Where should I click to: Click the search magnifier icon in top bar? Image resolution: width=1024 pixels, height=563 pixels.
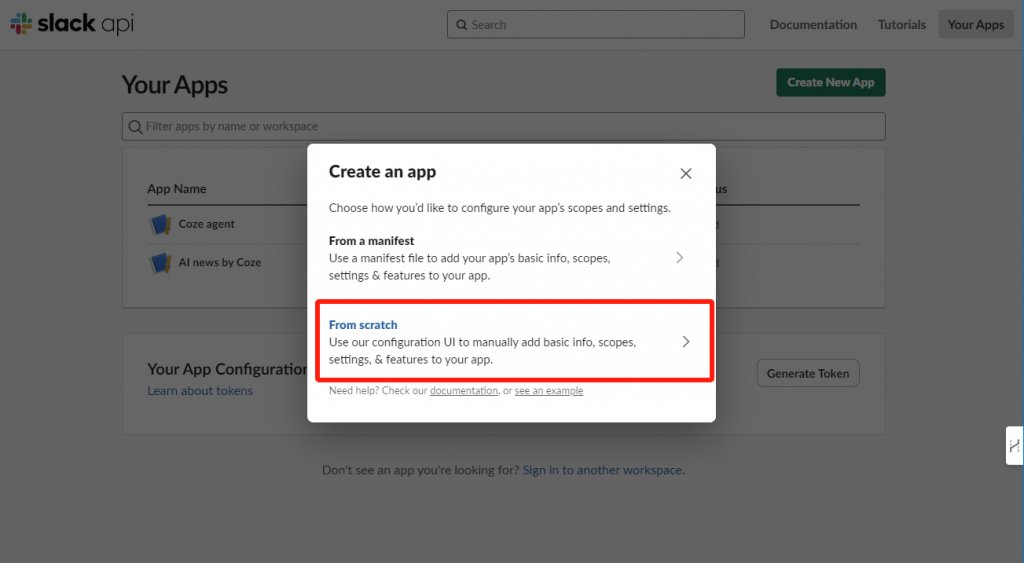(x=462, y=25)
